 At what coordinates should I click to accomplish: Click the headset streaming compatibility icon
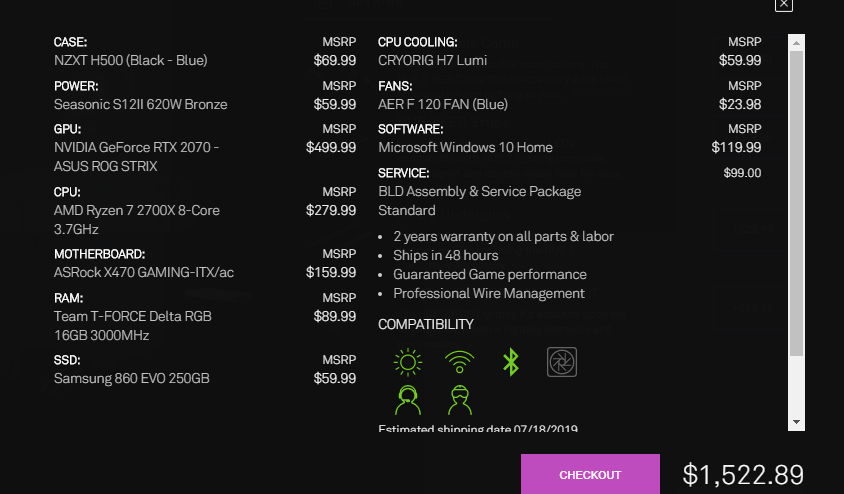point(407,400)
